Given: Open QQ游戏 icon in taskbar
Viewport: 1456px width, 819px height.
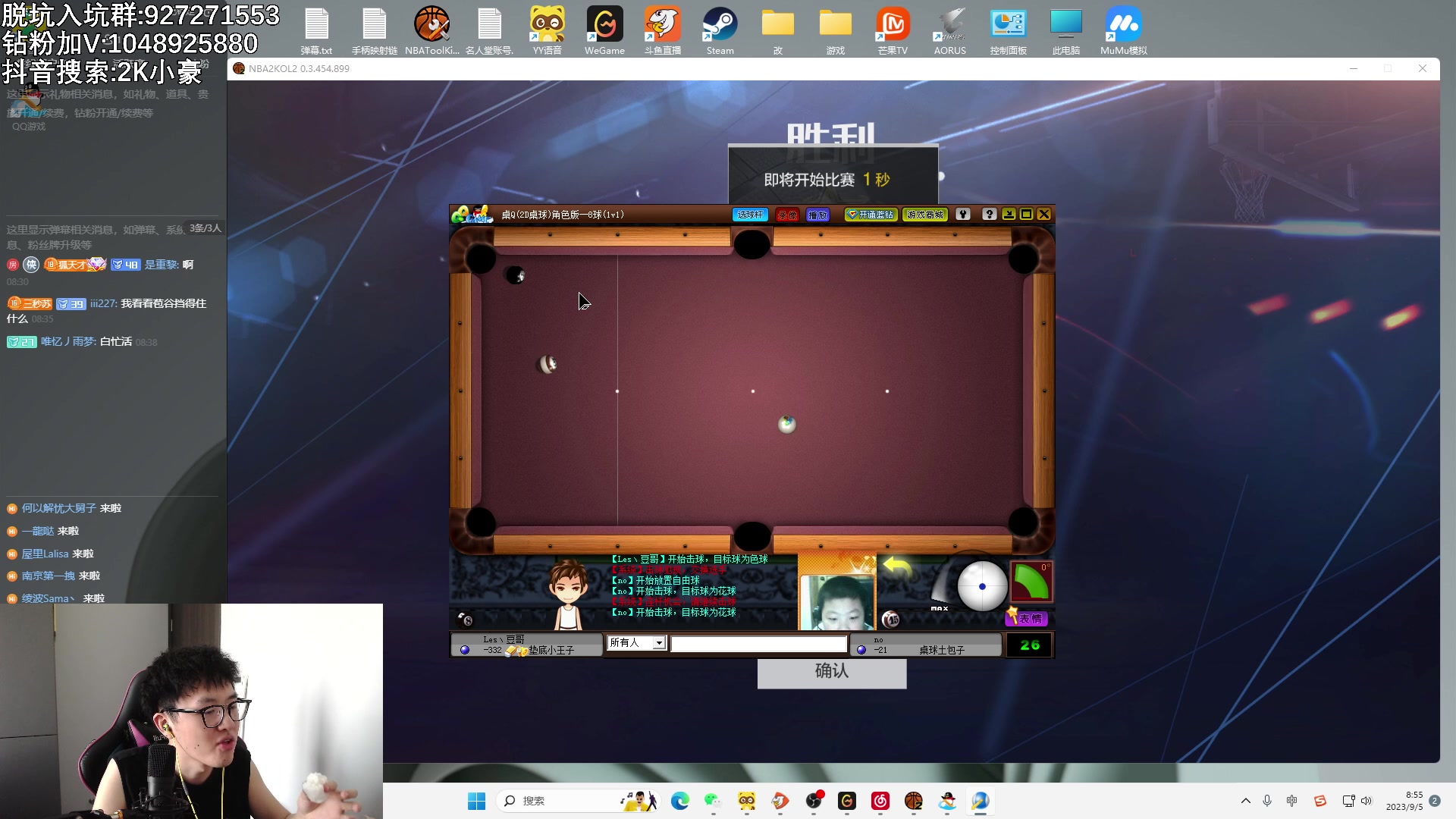Looking at the screenshot, I should pyautogui.click(x=947, y=801).
